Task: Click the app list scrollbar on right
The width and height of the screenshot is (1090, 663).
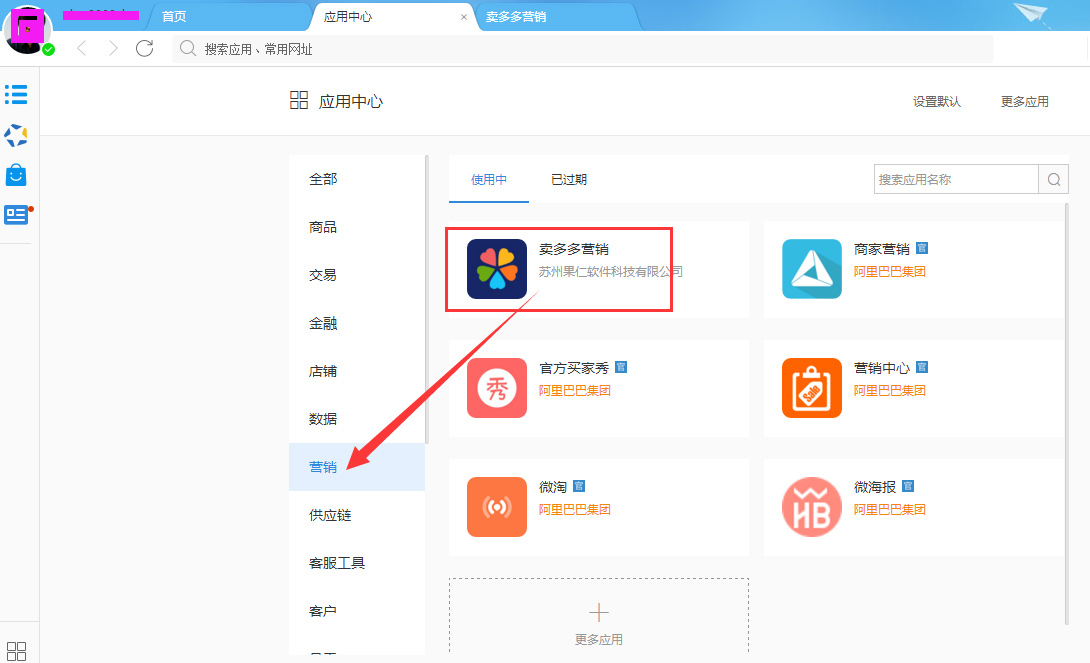Action: coord(1066,414)
